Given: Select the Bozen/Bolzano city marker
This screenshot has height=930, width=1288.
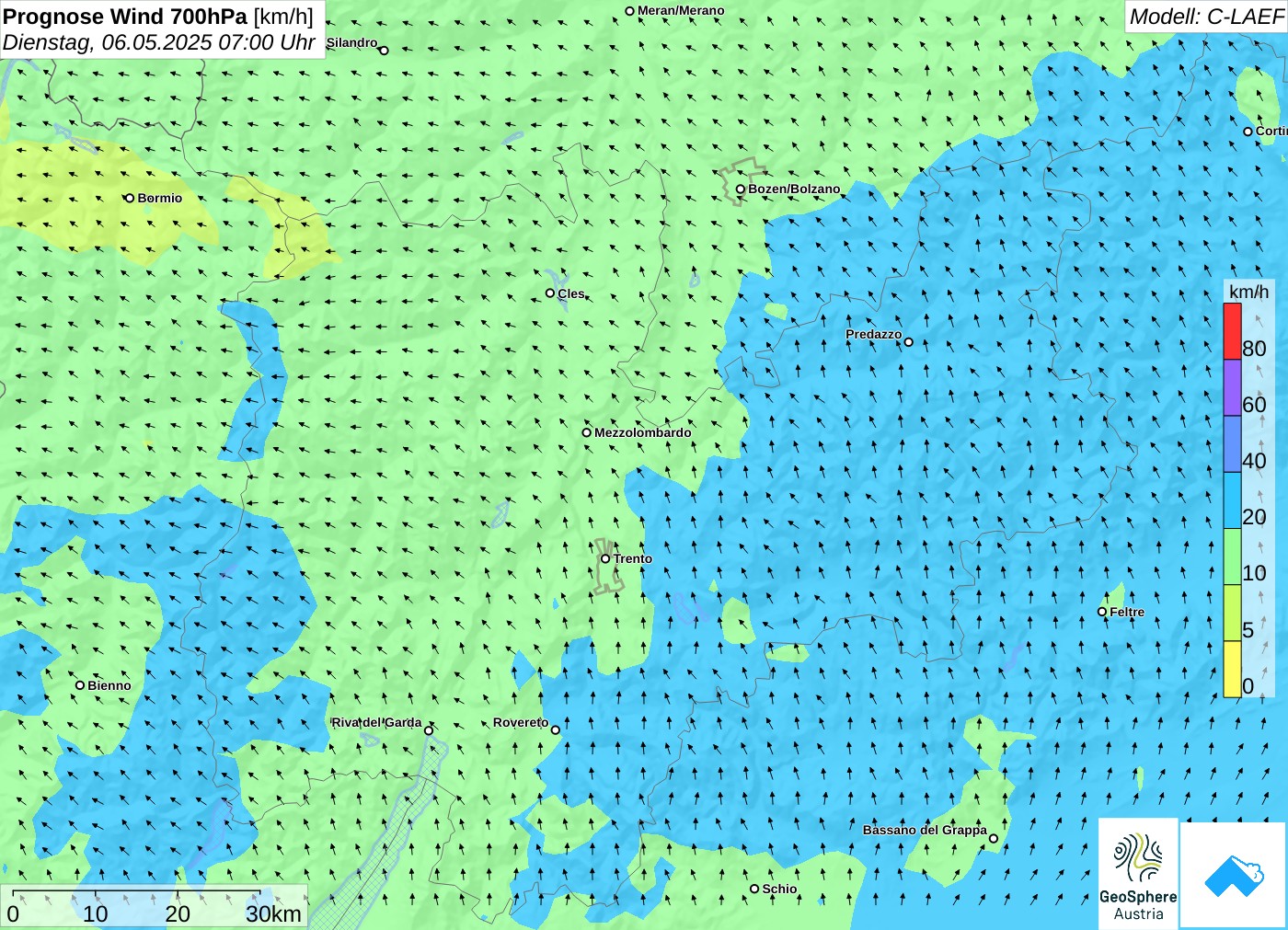Looking at the screenshot, I should click(x=740, y=189).
